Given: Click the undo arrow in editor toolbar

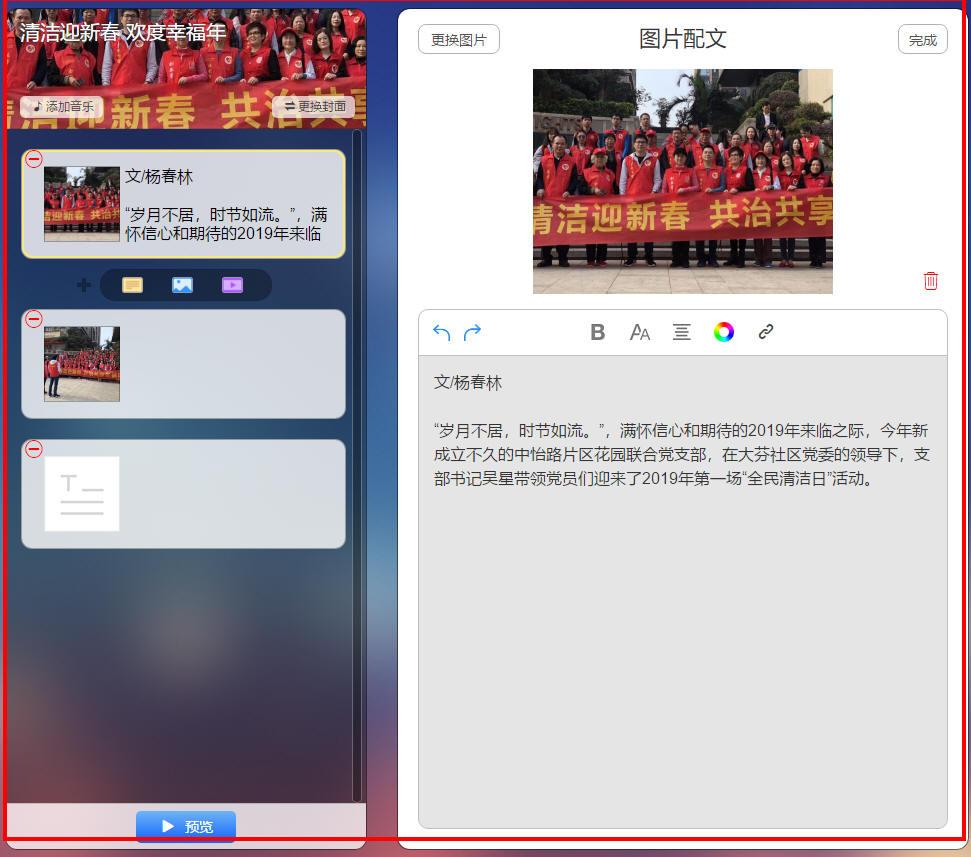Looking at the screenshot, I should tap(441, 333).
